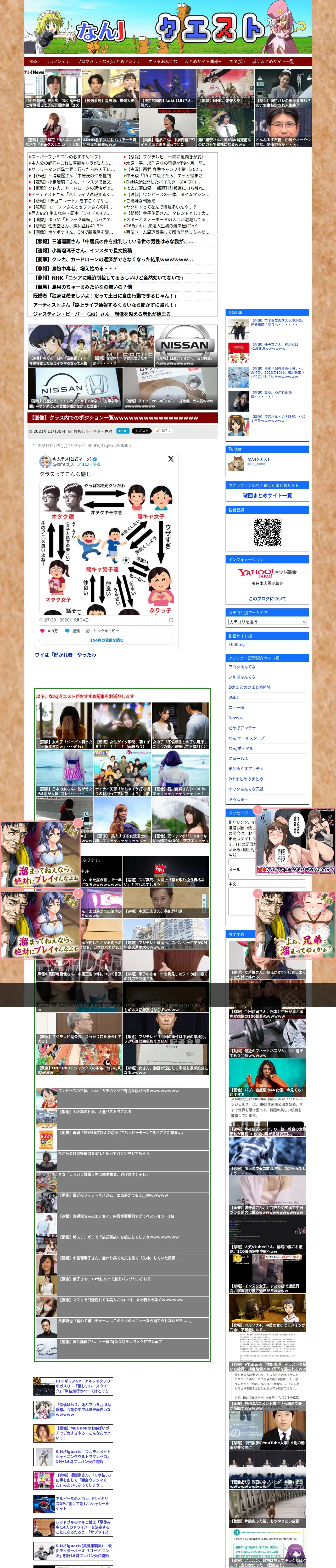Open まとめサイト速報+ in the nav bar
Viewport: 336px width, 1568px height.
pyautogui.click(x=203, y=61)
